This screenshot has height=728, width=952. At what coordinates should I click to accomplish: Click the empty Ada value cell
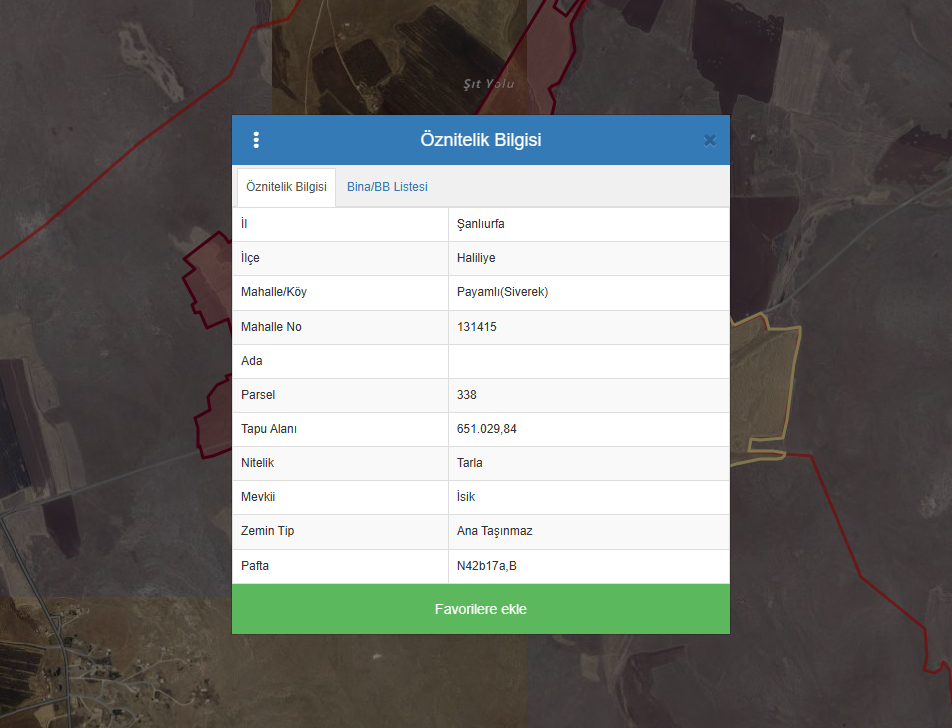click(588, 361)
